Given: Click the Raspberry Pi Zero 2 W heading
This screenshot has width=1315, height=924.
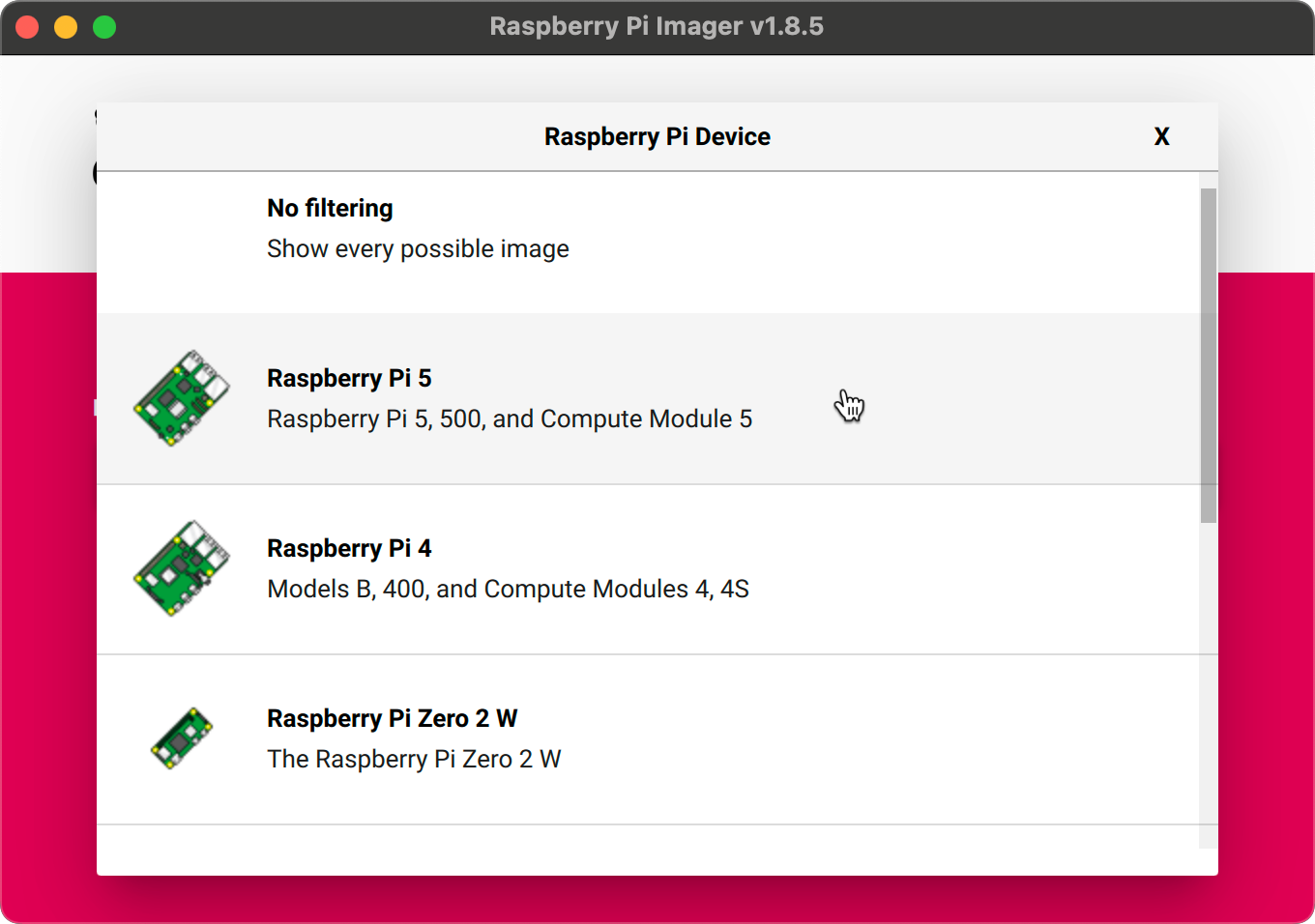Looking at the screenshot, I should coord(393,718).
